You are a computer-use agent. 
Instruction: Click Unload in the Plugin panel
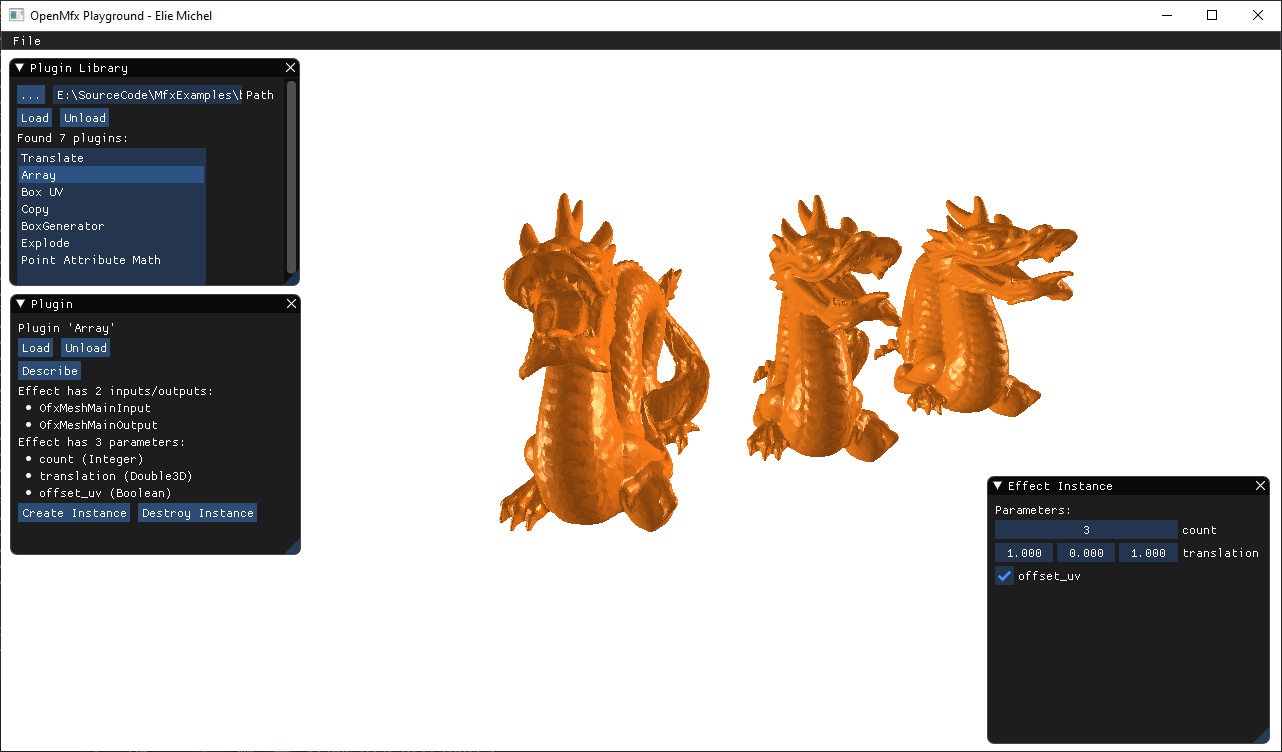point(86,348)
